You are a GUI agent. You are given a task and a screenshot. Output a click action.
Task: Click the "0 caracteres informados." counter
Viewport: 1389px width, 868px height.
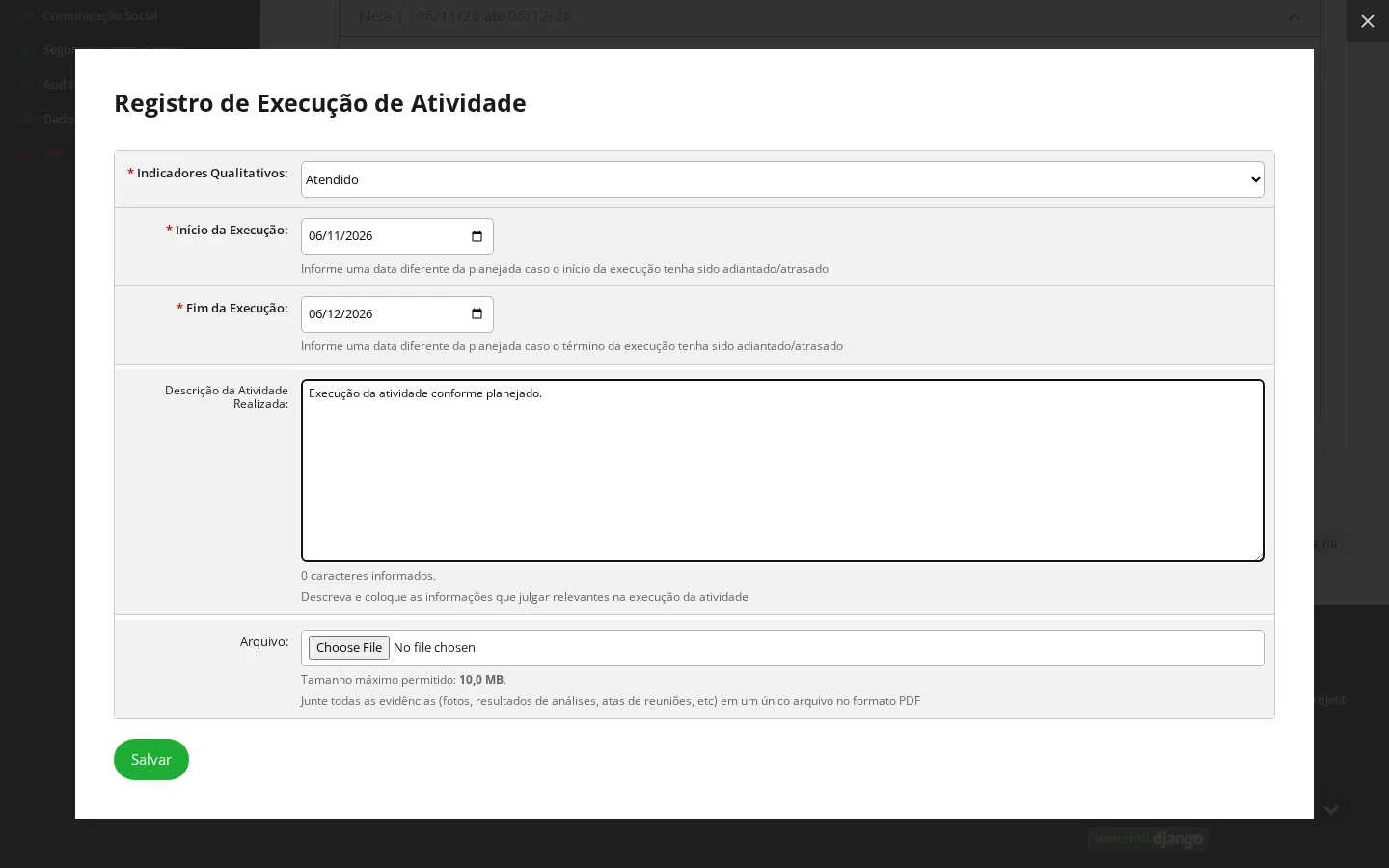tap(368, 576)
